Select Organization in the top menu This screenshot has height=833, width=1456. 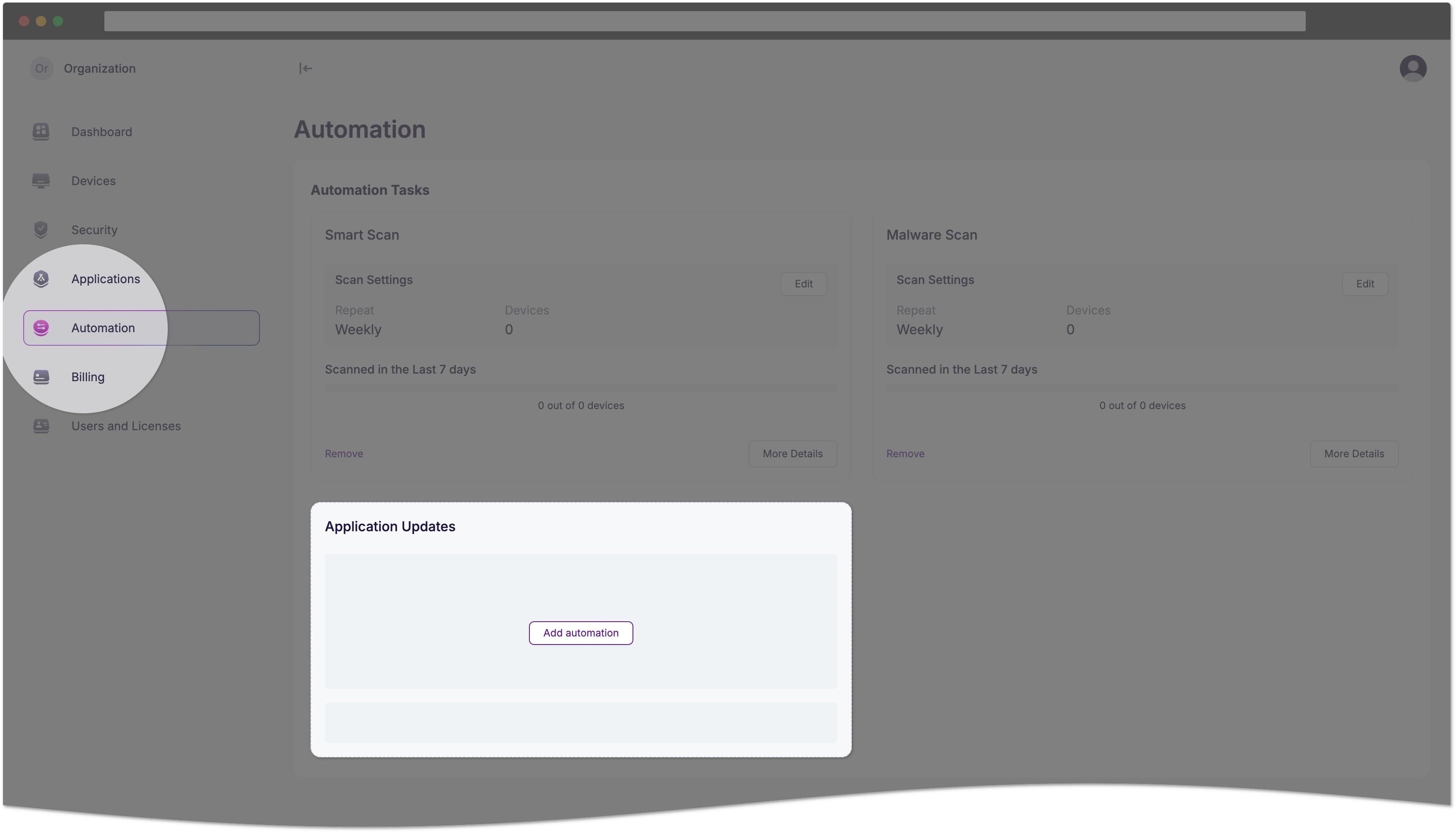point(99,68)
